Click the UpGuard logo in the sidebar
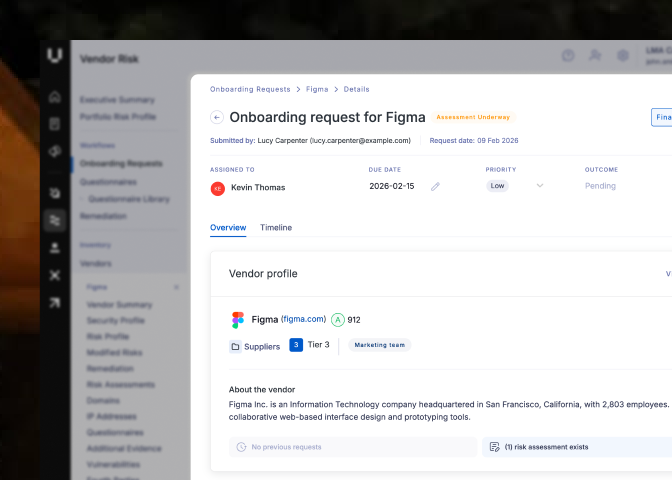672x480 pixels. tap(54, 56)
